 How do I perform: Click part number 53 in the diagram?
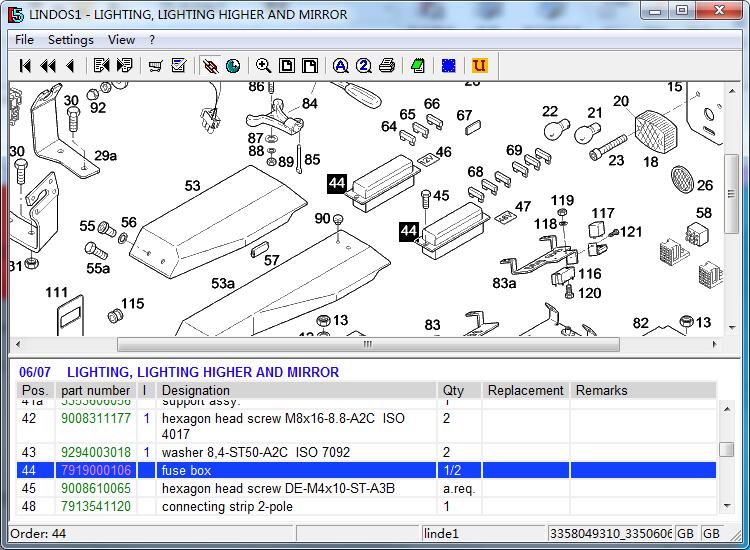(x=192, y=186)
